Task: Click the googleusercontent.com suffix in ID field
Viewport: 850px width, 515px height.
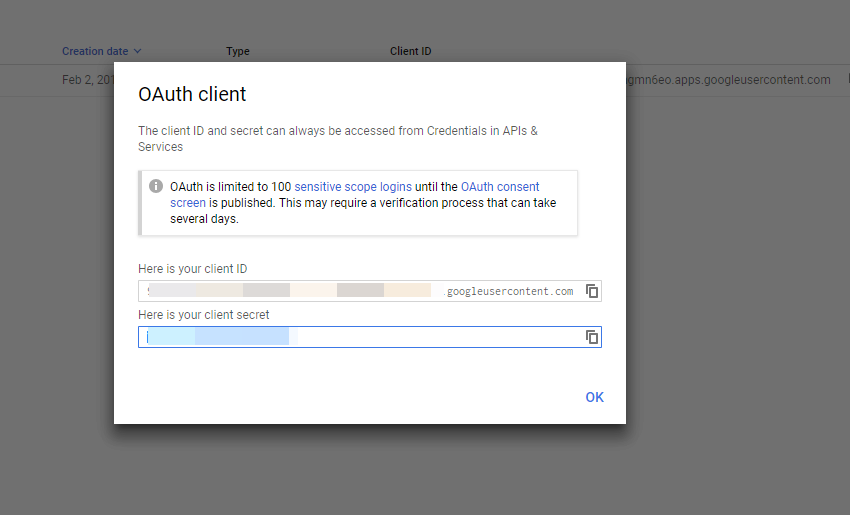Action: pyautogui.click(x=509, y=291)
